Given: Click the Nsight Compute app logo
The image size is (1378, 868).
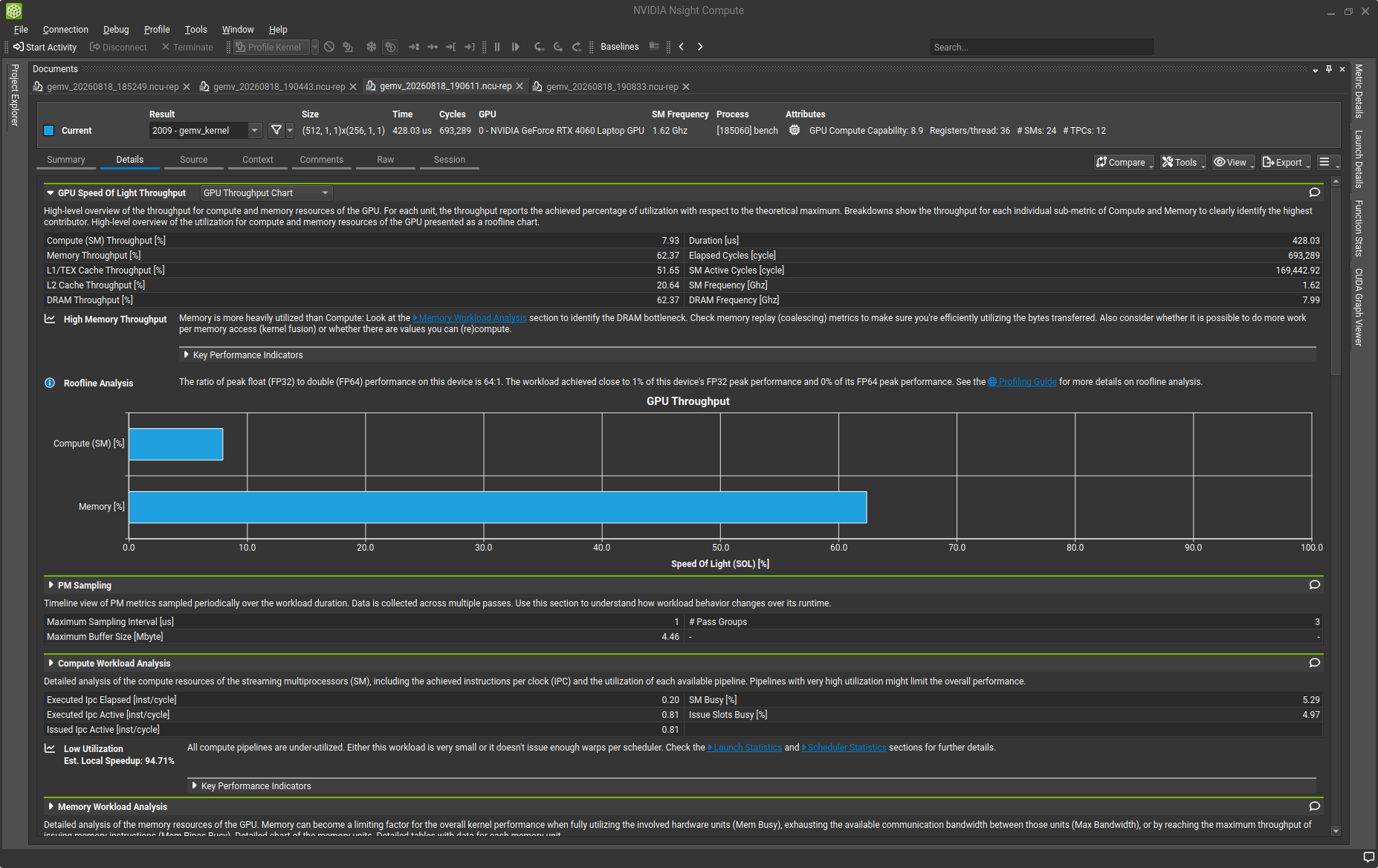Looking at the screenshot, I should pyautogui.click(x=13, y=10).
